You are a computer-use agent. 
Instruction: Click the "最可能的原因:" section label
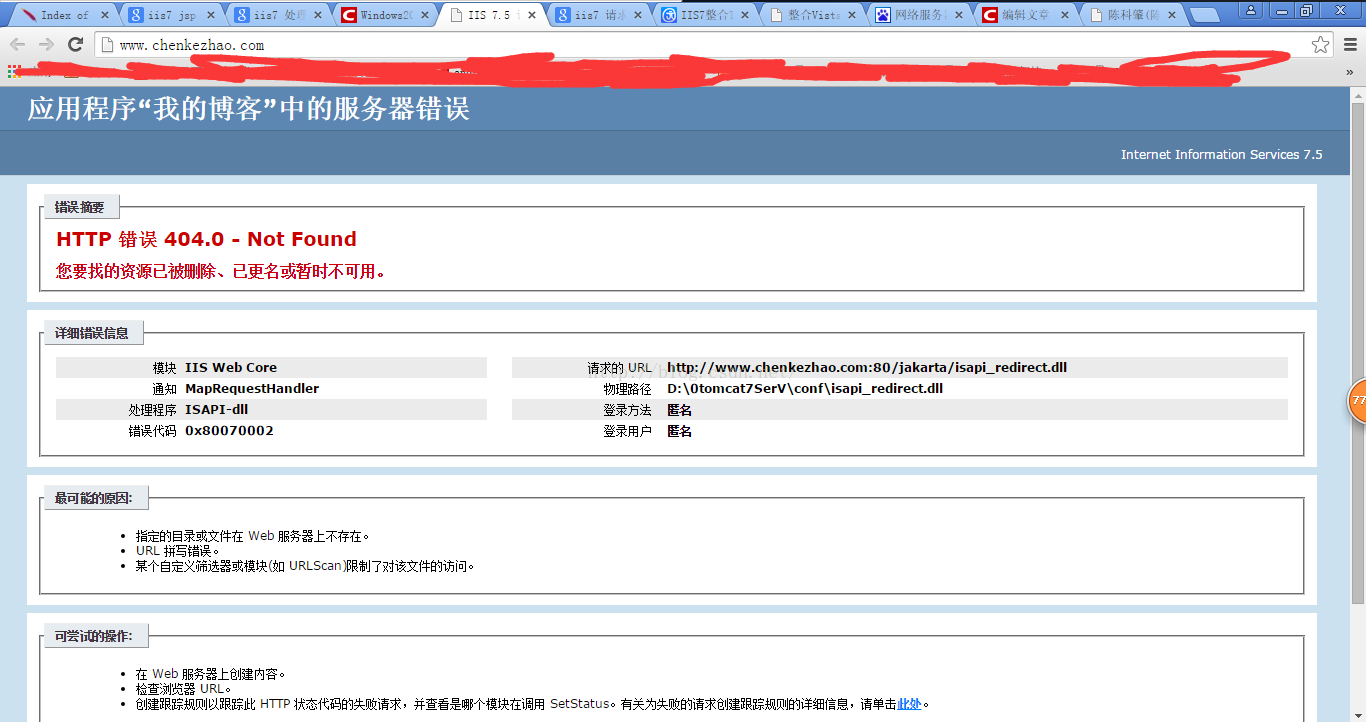94,498
